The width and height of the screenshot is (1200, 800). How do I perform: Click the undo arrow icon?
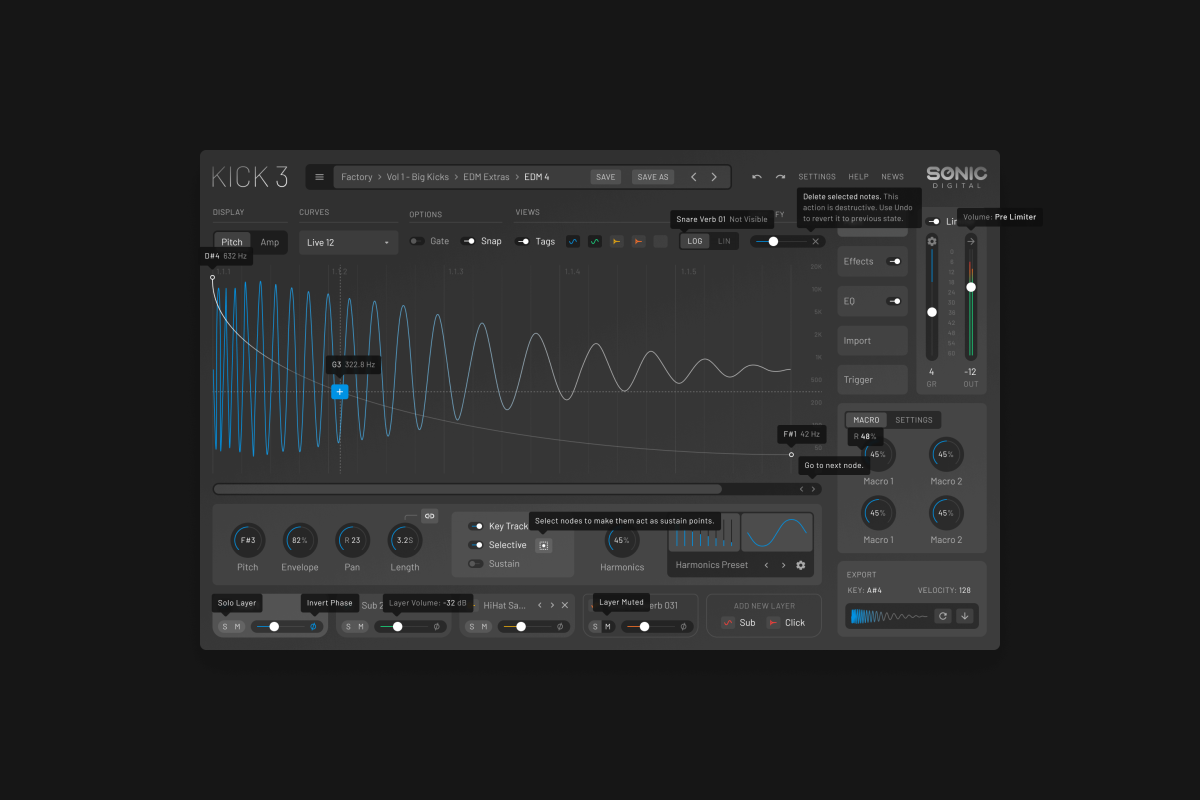point(757,177)
